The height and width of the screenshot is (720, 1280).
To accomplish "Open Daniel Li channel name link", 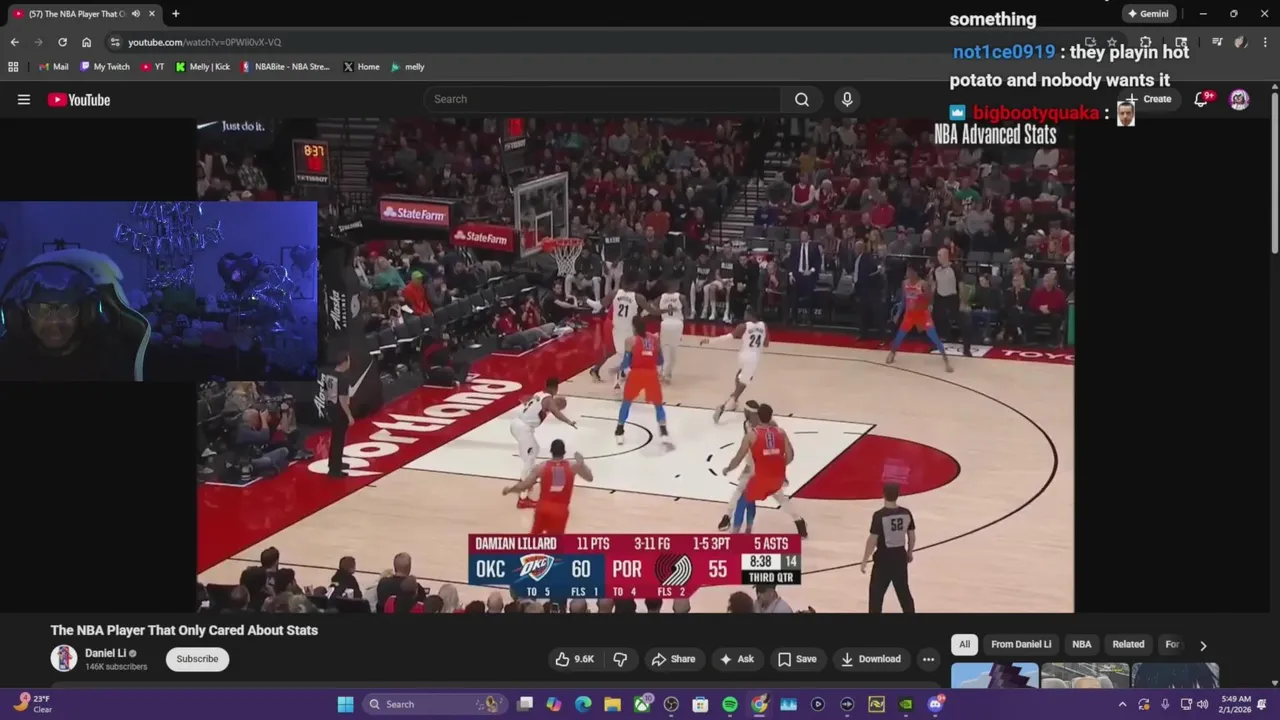I will click(x=105, y=653).
